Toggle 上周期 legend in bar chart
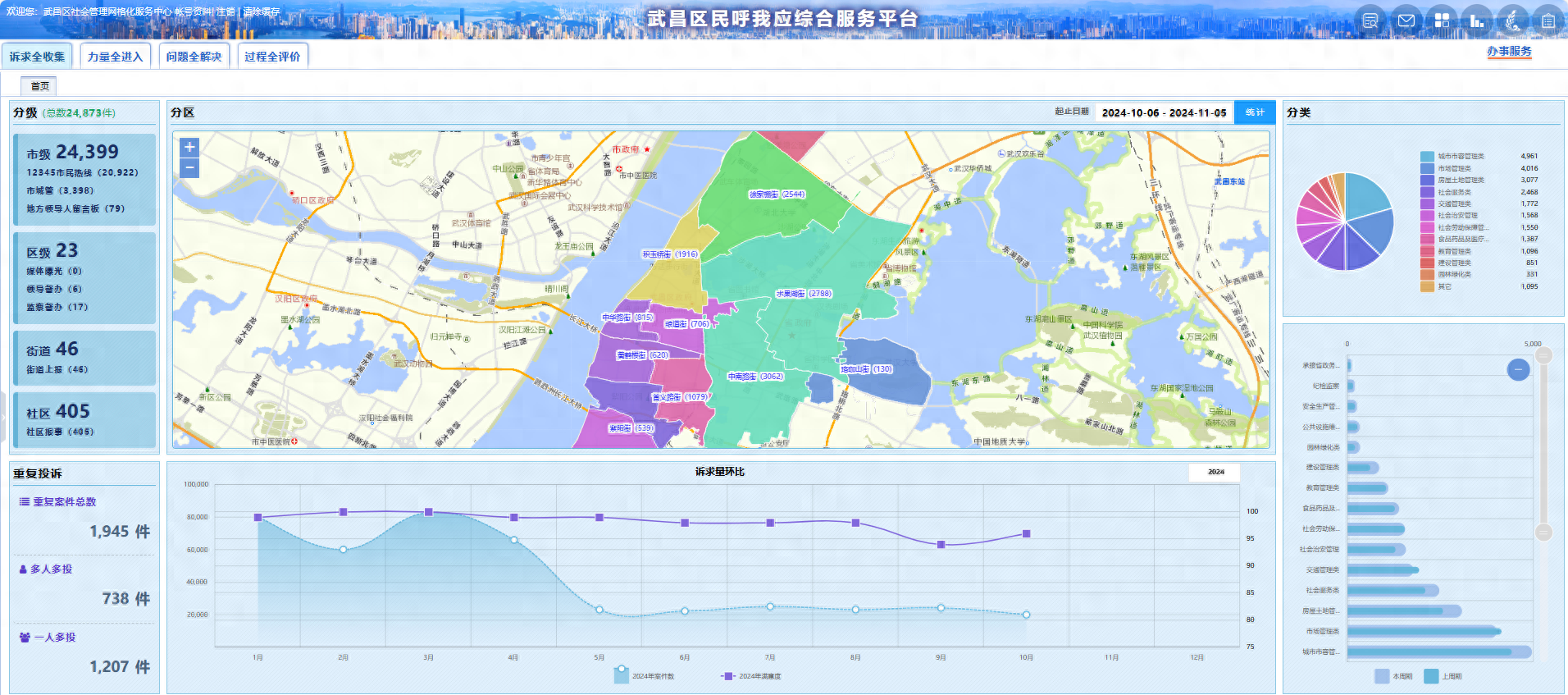The height and width of the screenshot is (695, 1568). pyautogui.click(x=1431, y=676)
